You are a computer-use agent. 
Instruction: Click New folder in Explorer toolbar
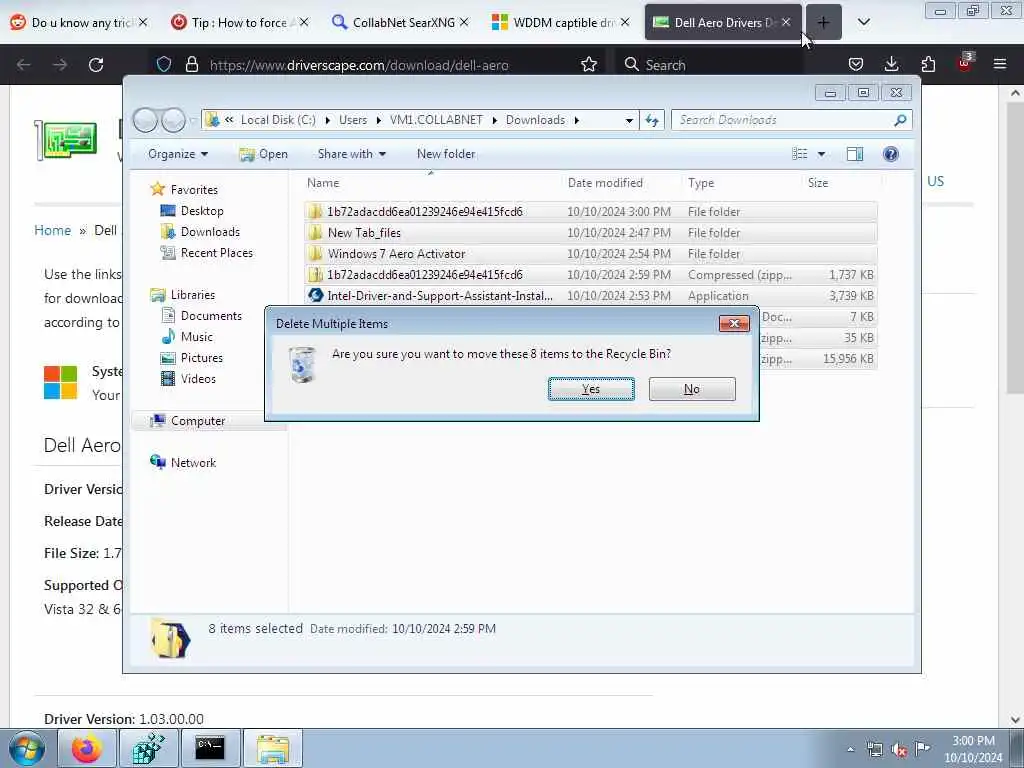[446, 154]
